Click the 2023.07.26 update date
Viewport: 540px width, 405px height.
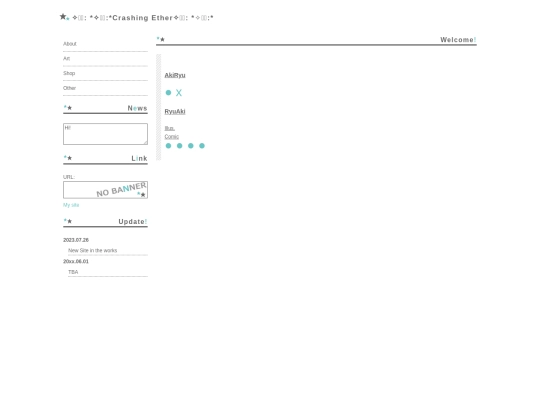tap(76, 240)
